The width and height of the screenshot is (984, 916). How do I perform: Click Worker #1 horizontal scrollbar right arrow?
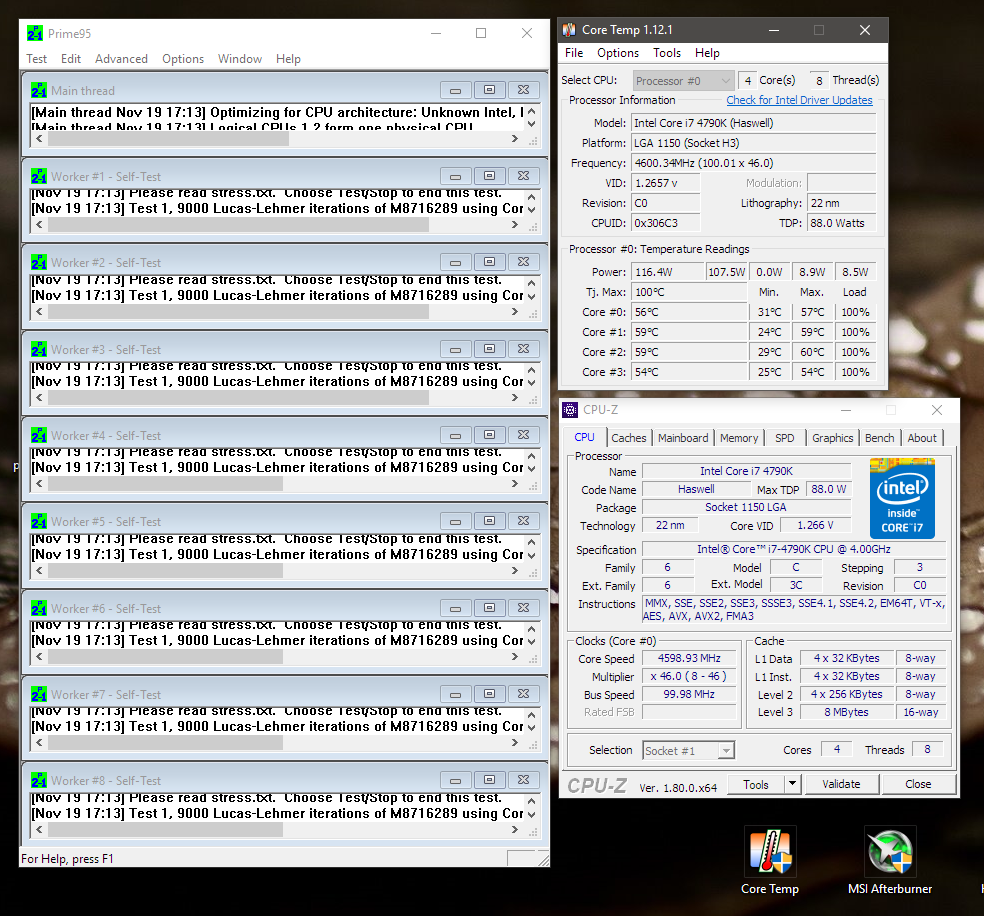click(x=515, y=225)
